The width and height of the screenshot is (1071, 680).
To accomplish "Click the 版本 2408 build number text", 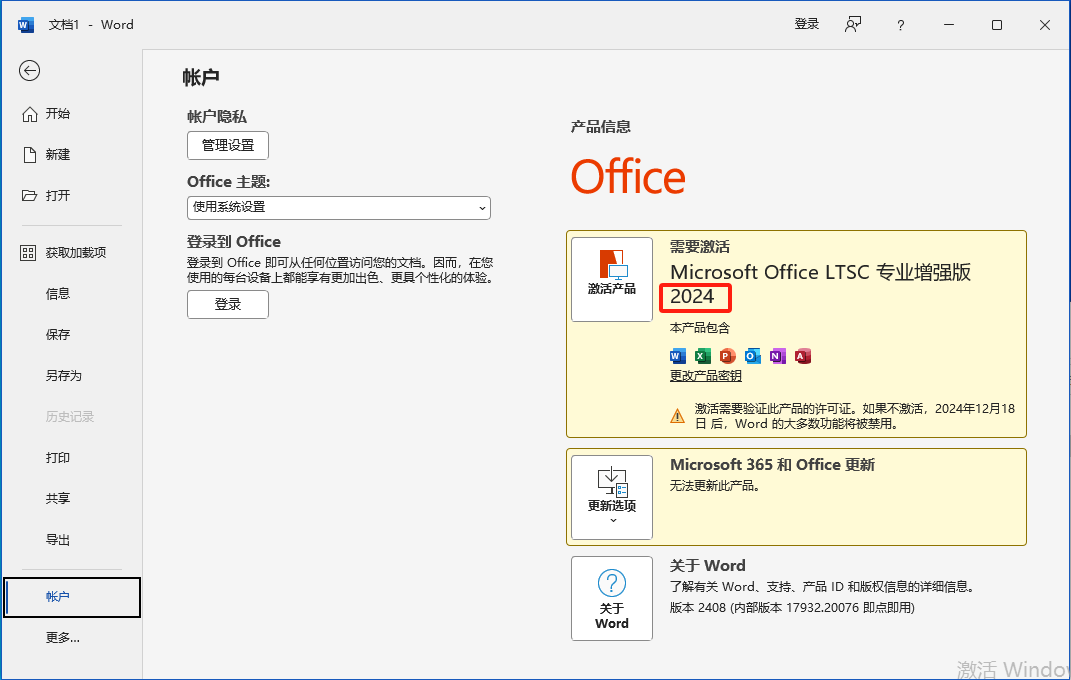I will 792,608.
